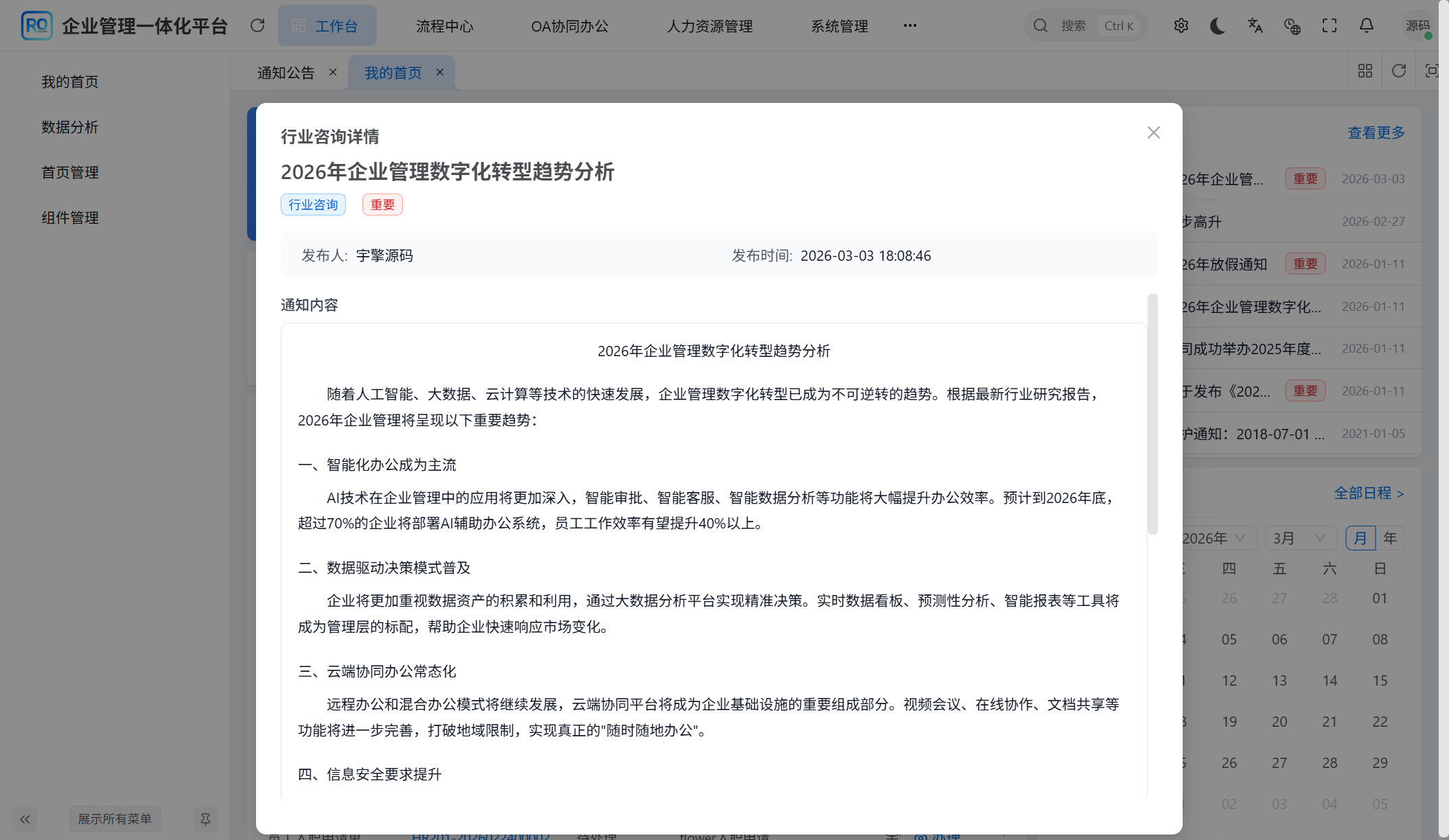
Task: Collapse the sidebar with the double-arrow toggle
Action: pos(25,819)
